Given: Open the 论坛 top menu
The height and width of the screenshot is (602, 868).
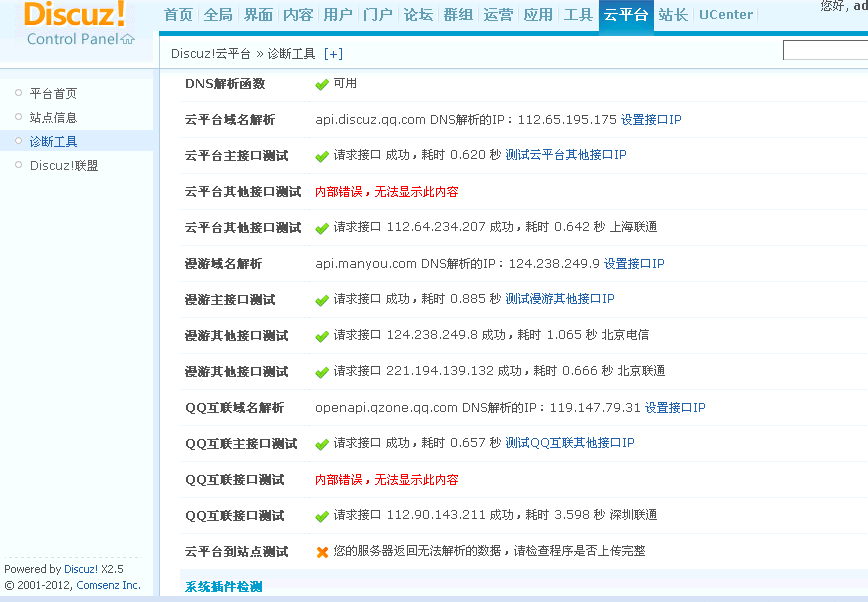Looking at the screenshot, I should pyautogui.click(x=418, y=15).
